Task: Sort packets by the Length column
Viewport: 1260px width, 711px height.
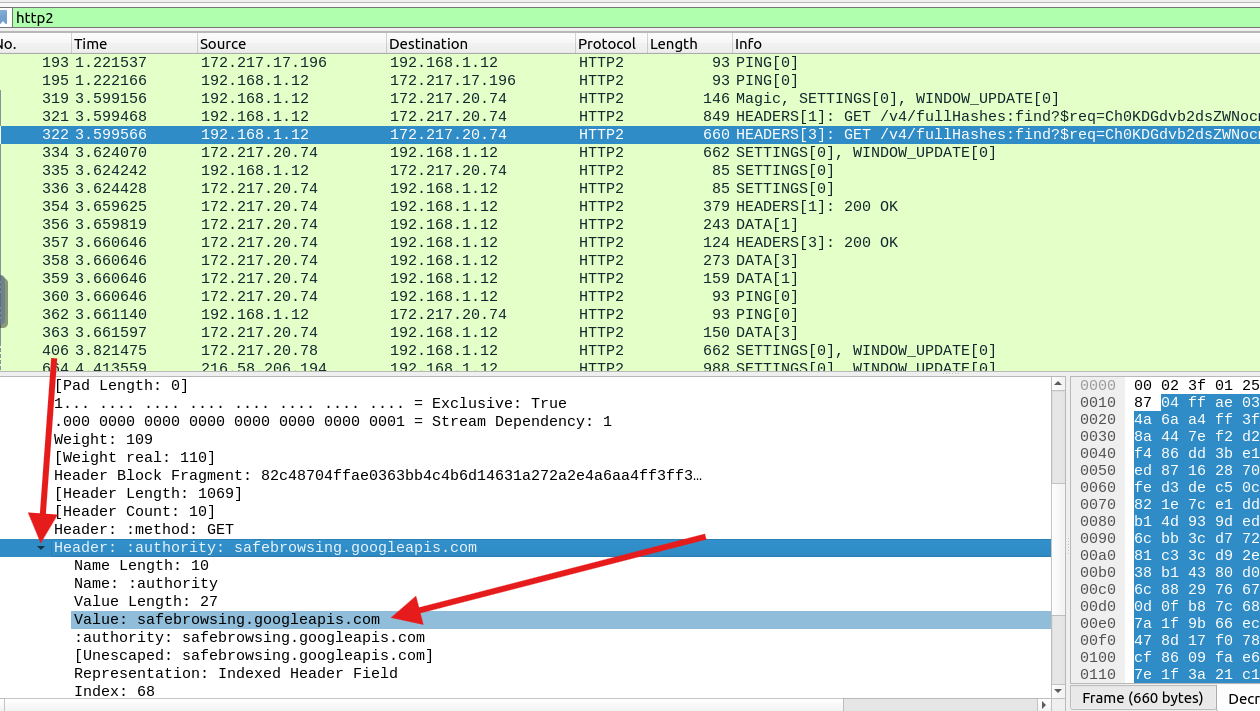Action: 689,44
